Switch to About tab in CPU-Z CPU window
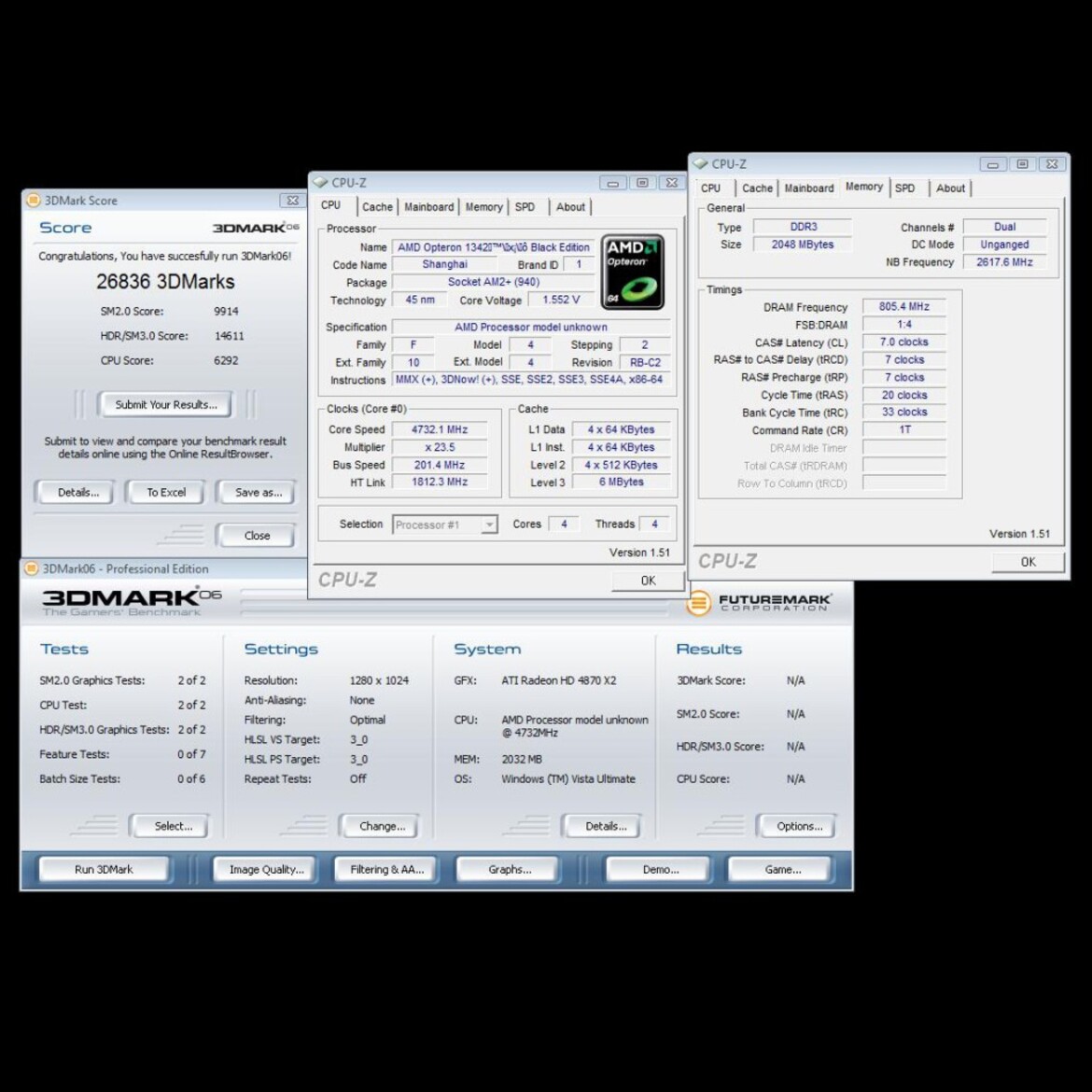 point(570,207)
